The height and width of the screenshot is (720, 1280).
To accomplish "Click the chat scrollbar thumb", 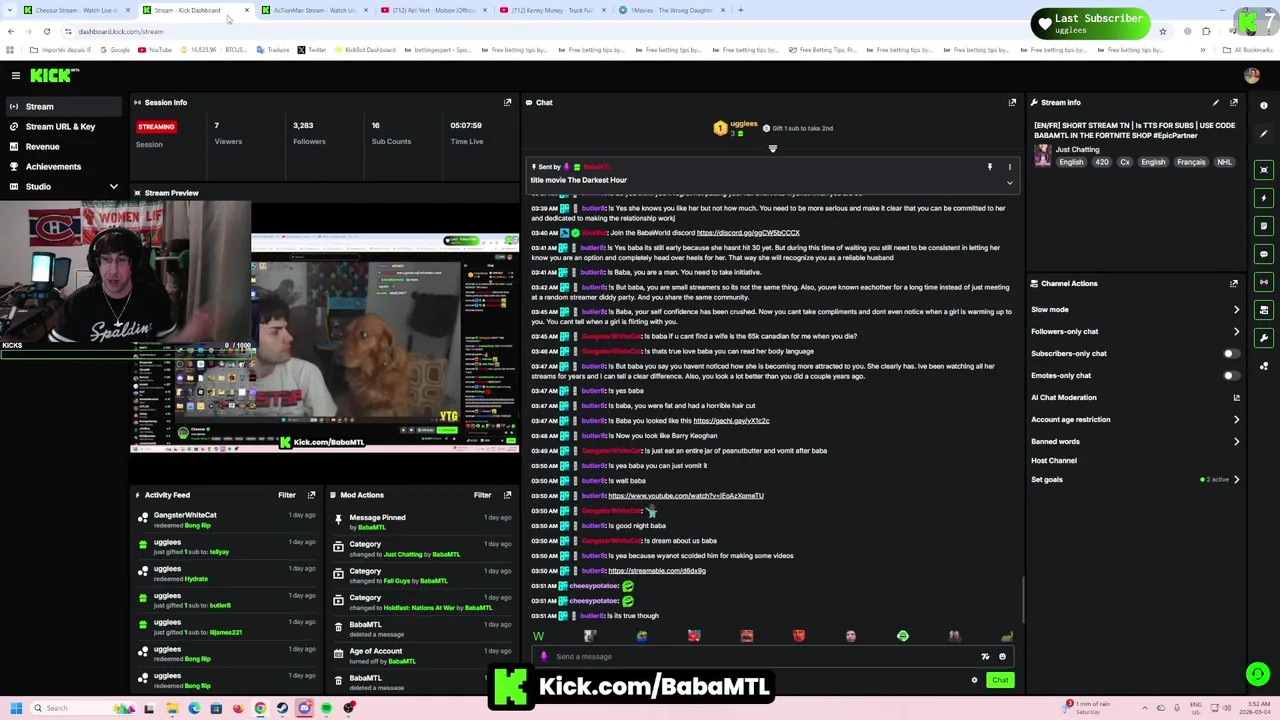I will click(1022, 600).
